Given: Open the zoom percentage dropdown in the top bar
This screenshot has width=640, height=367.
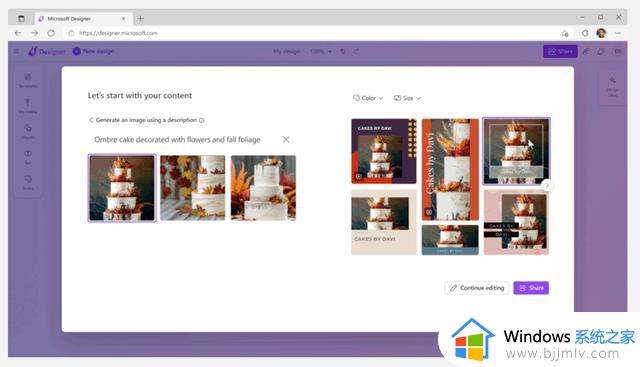Looking at the screenshot, I should coord(321,51).
